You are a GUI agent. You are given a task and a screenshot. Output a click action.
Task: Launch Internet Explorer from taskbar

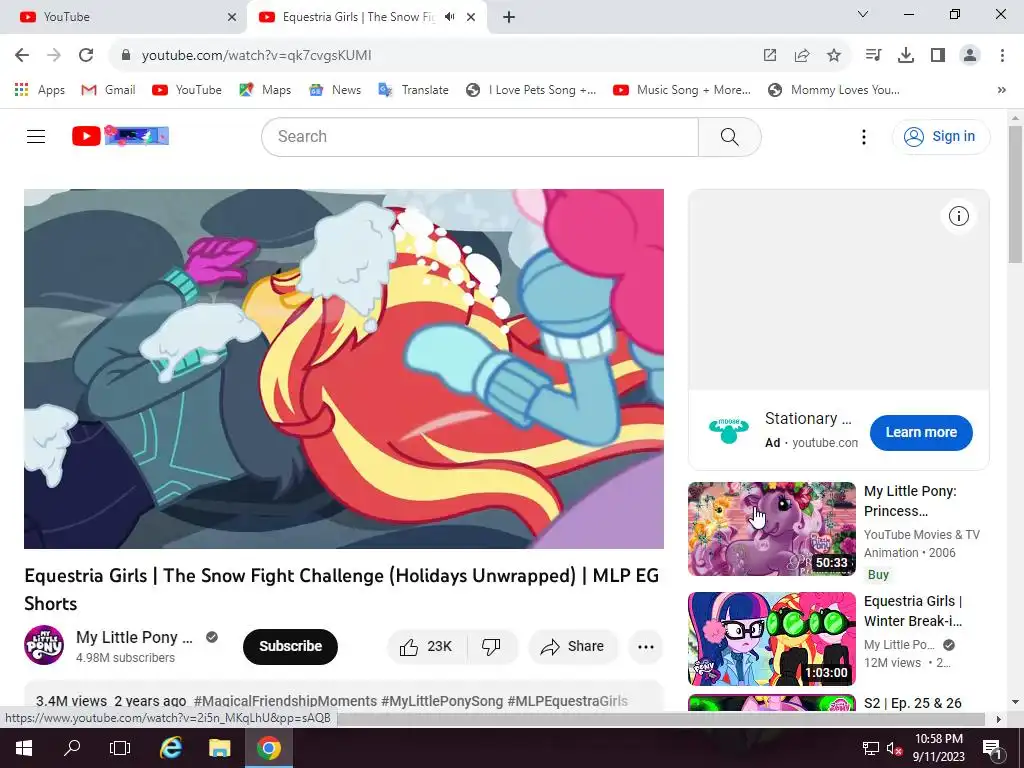click(170, 748)
